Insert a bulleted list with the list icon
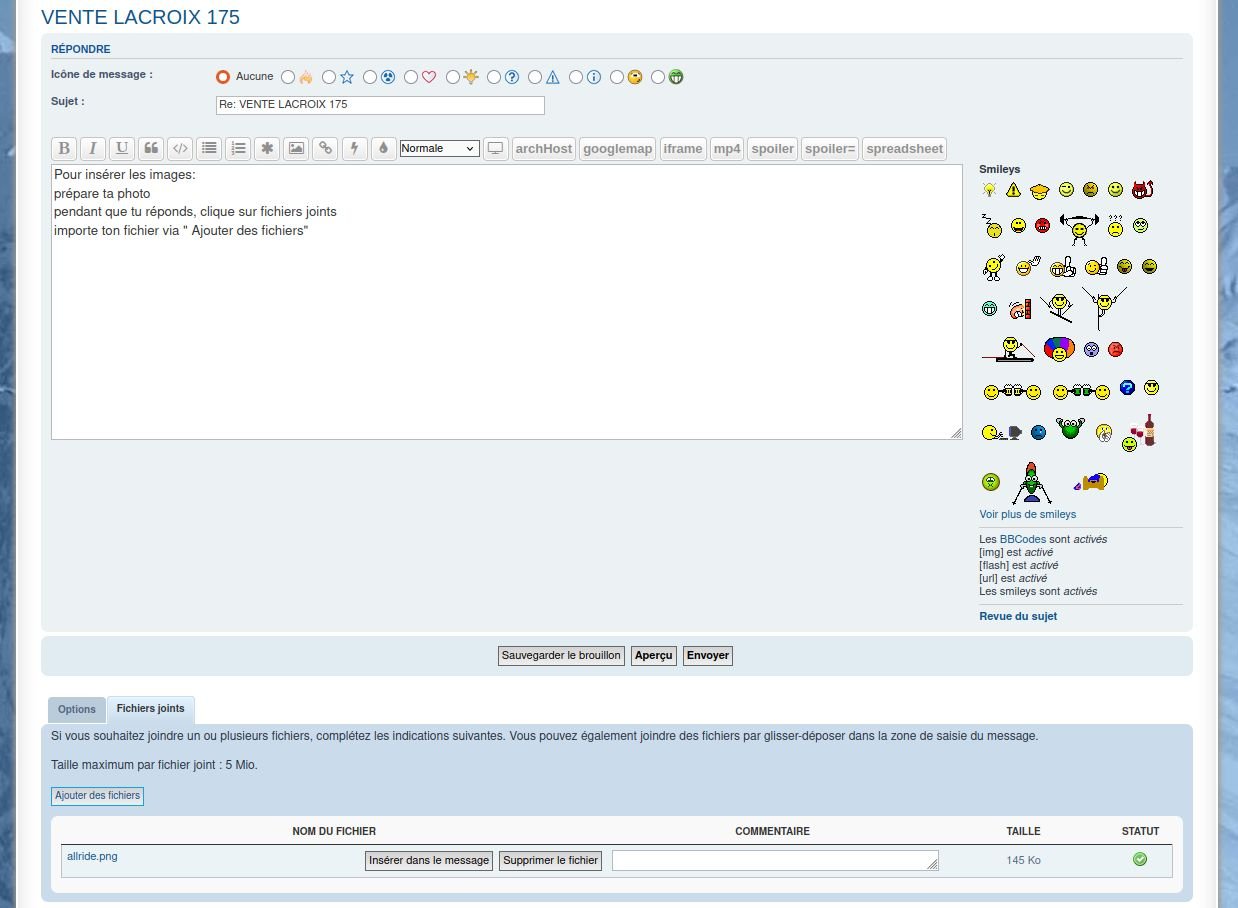 coord(209,149)
